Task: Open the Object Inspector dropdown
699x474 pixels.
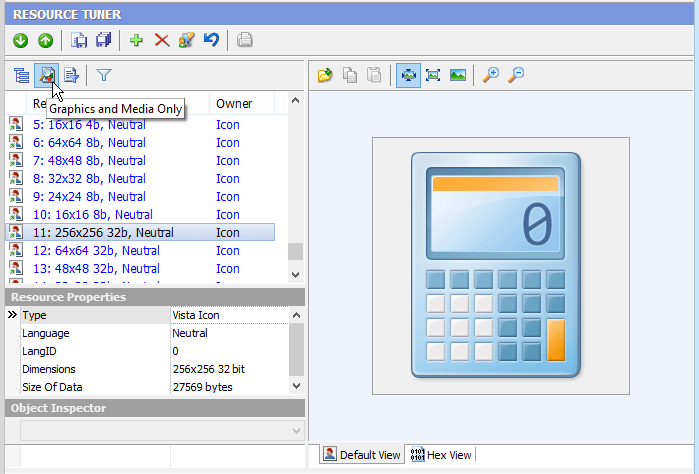Action: [296, 431]
